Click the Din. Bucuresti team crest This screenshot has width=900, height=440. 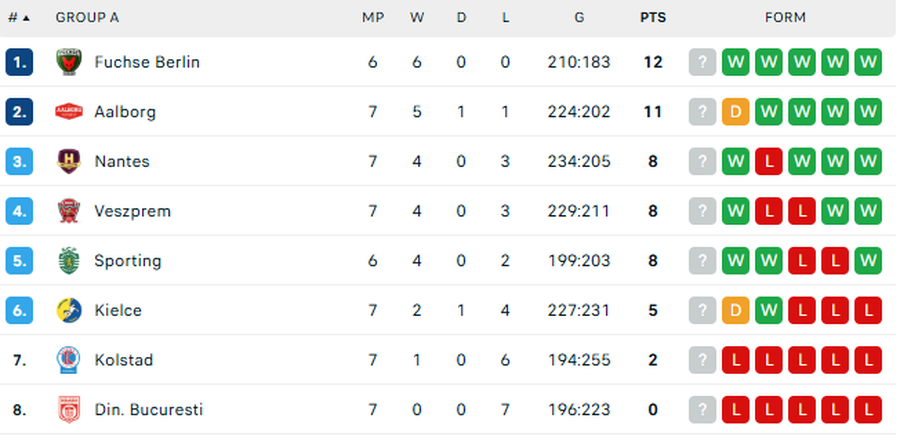coord(68,410)
